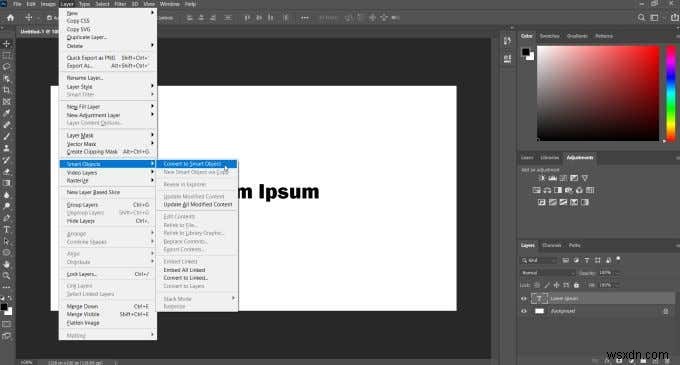Select the Lasso tool
680x365 pixels.
point(7,67)
